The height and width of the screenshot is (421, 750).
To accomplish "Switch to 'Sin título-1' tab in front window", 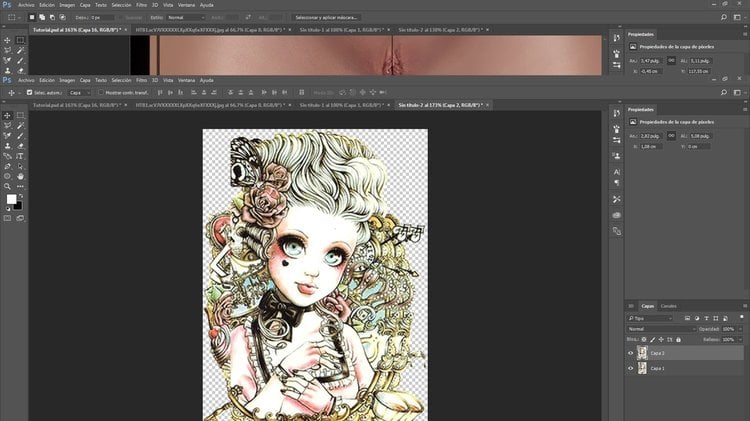I will [342, 105].
